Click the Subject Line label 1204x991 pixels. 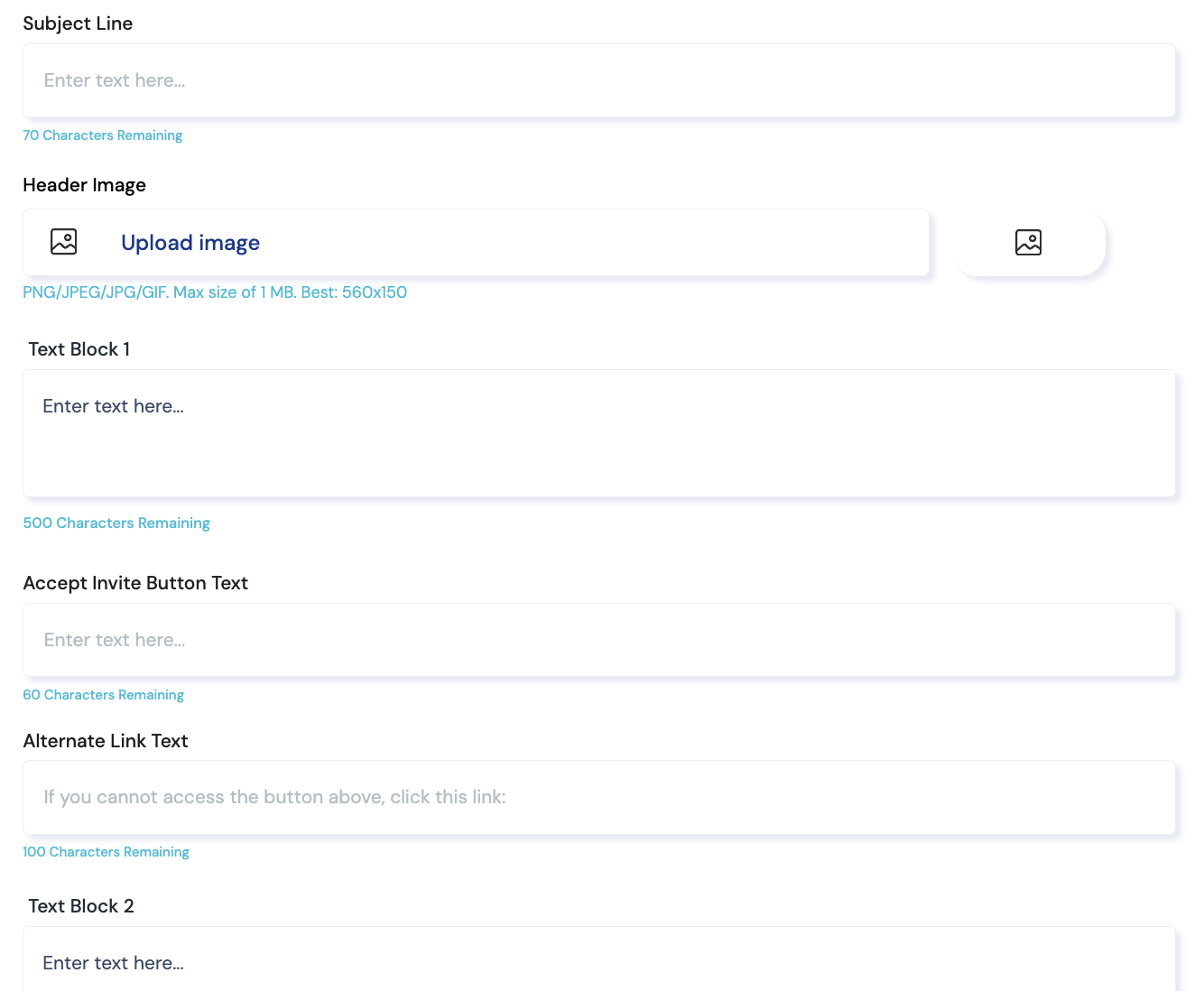[78, 23]
